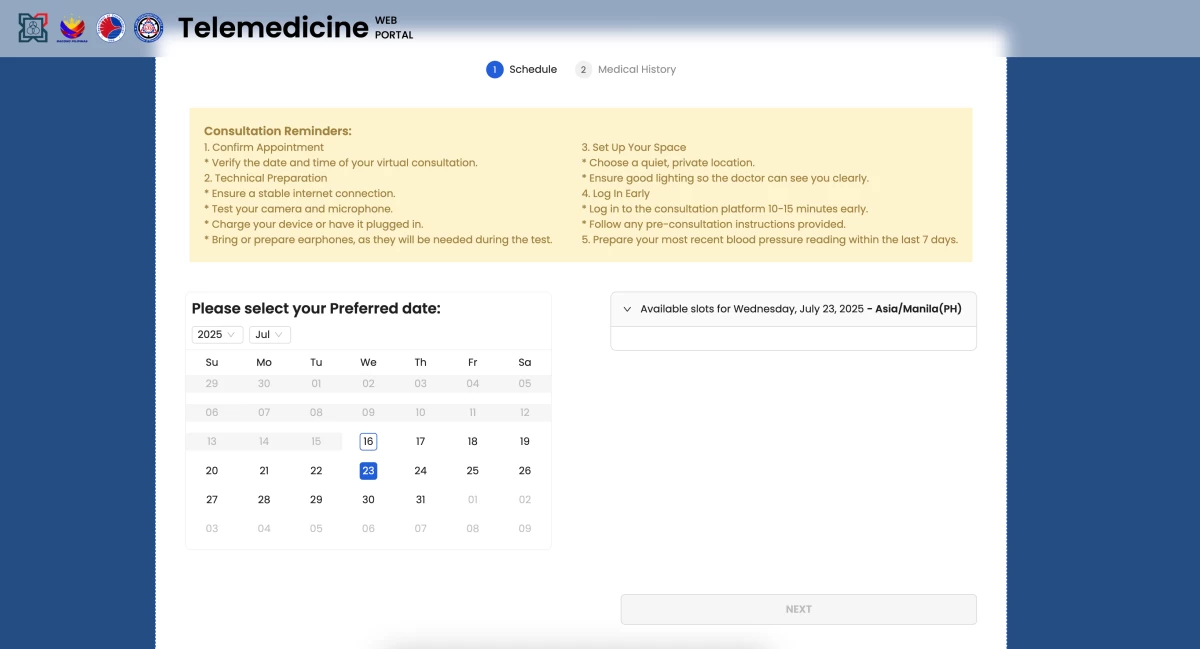This screenshot has width=1200, height=649.
Task: Select July 16 on the calendar
Action: tap(368, 441)
